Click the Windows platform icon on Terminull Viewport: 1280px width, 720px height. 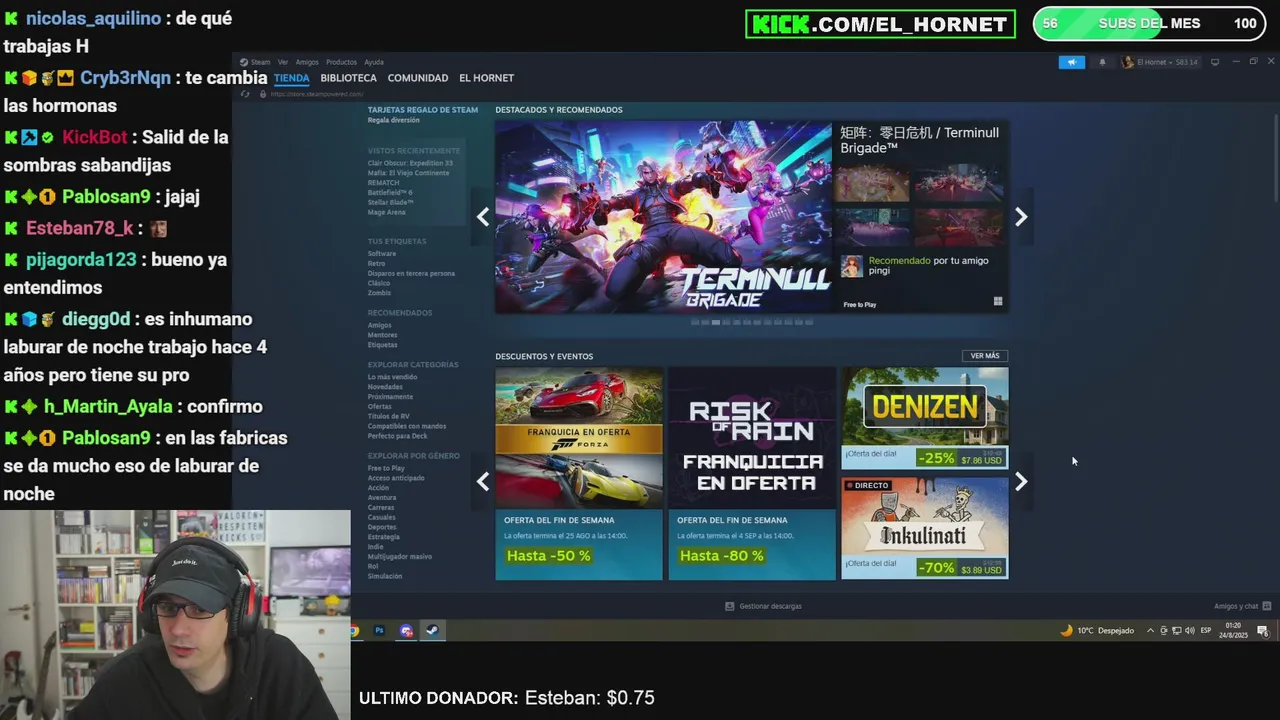click(x=998, y=301)
